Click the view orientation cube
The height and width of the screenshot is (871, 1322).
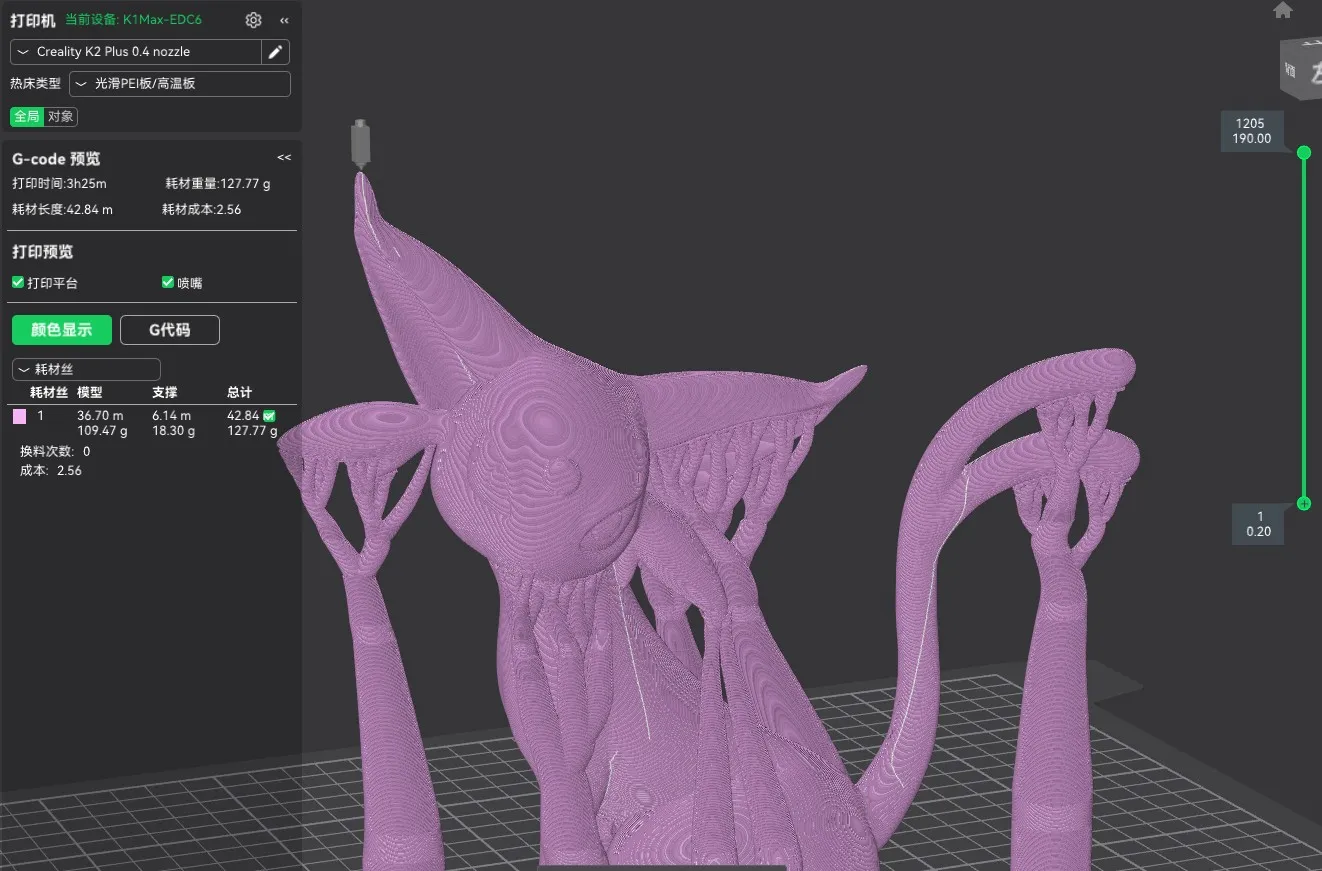coord(1300,68)
